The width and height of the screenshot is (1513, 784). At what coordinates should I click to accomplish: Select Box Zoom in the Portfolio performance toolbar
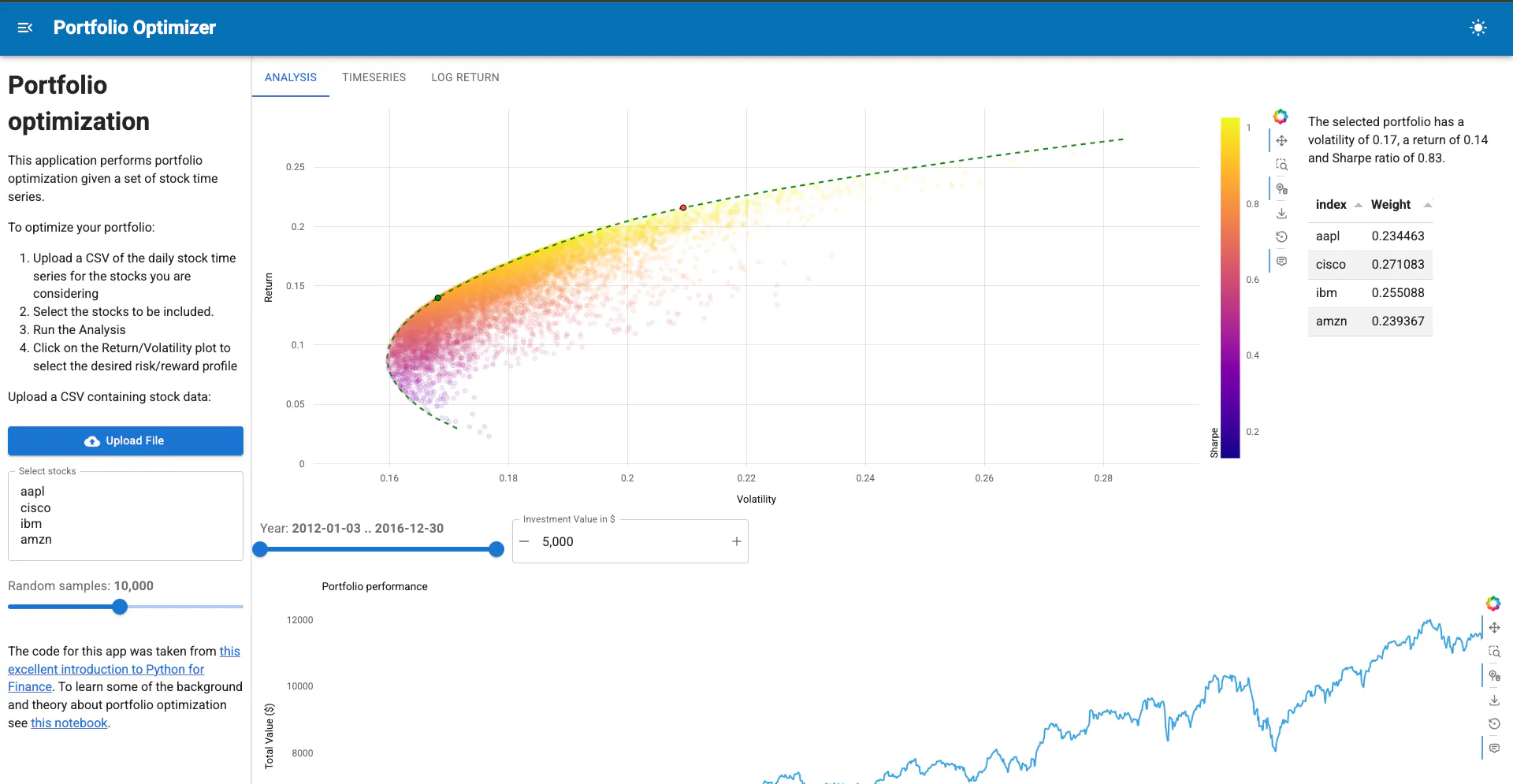pyautogui.click(x=1495, y=652)
